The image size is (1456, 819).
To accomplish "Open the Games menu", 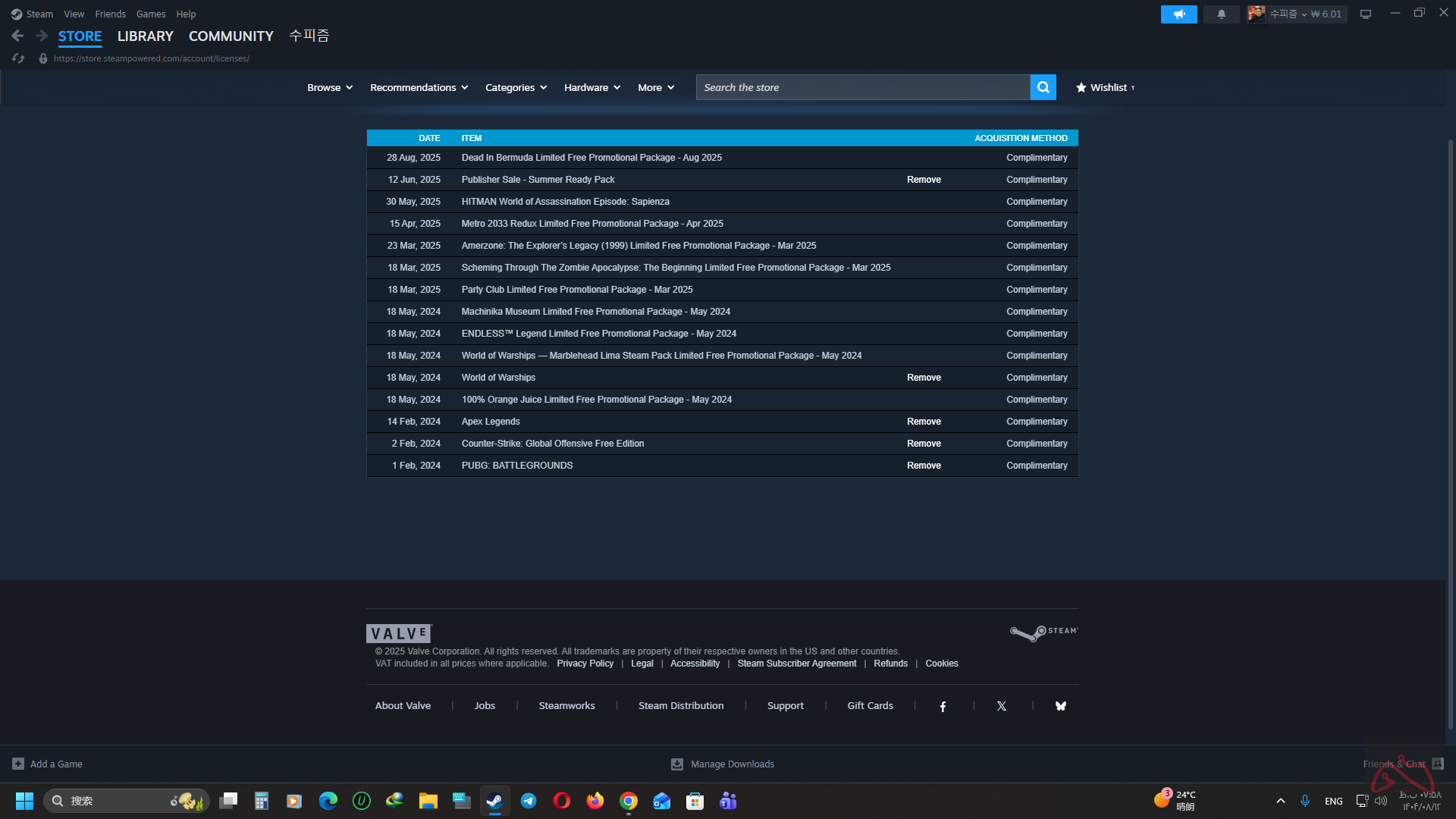I will point(151,14).
